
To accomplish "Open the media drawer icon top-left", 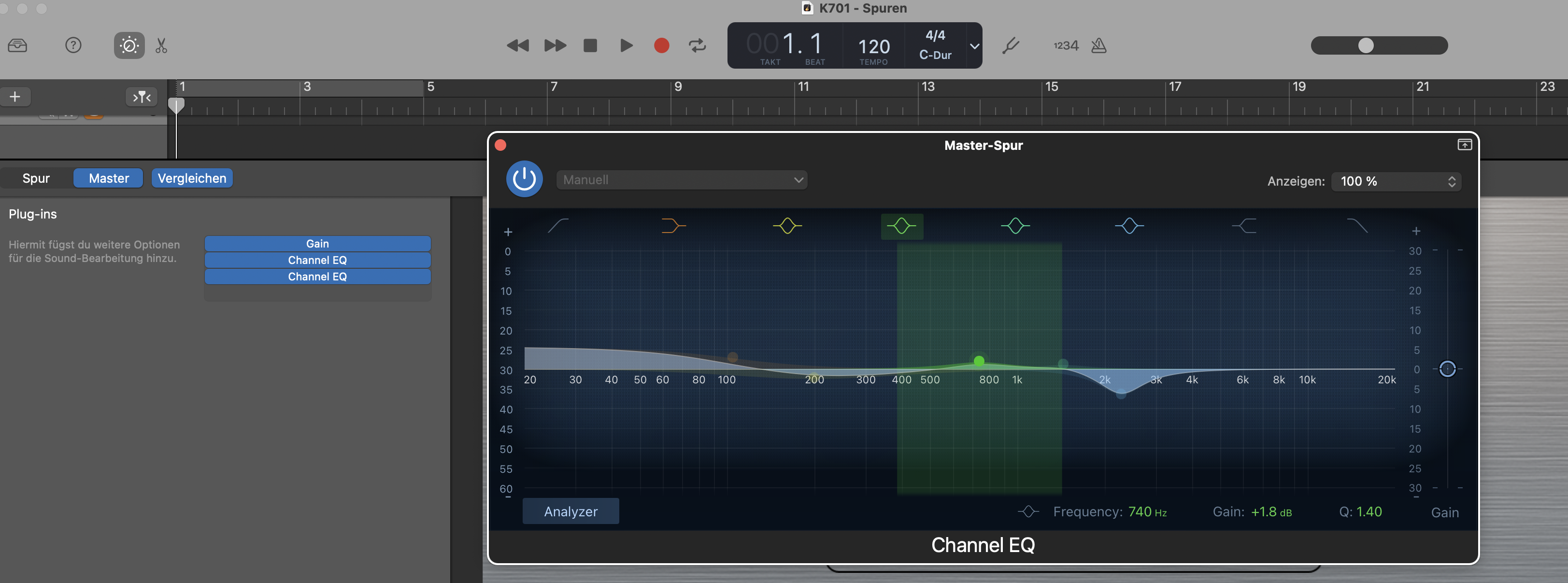I will [x=18, y=45].
